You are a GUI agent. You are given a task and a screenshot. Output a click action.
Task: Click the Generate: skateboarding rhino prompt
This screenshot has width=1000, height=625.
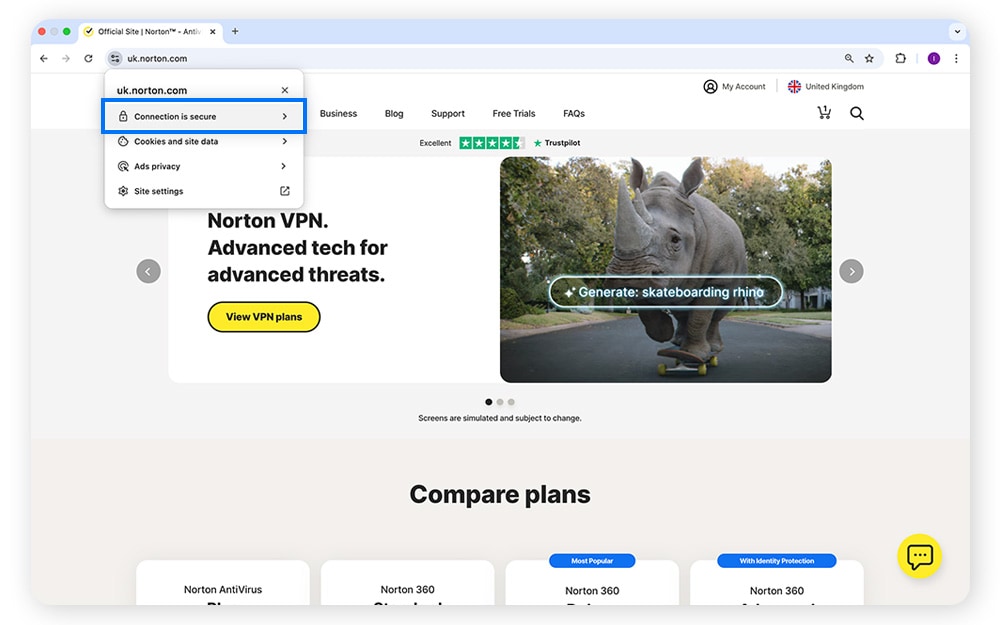[x=665, y=292]
